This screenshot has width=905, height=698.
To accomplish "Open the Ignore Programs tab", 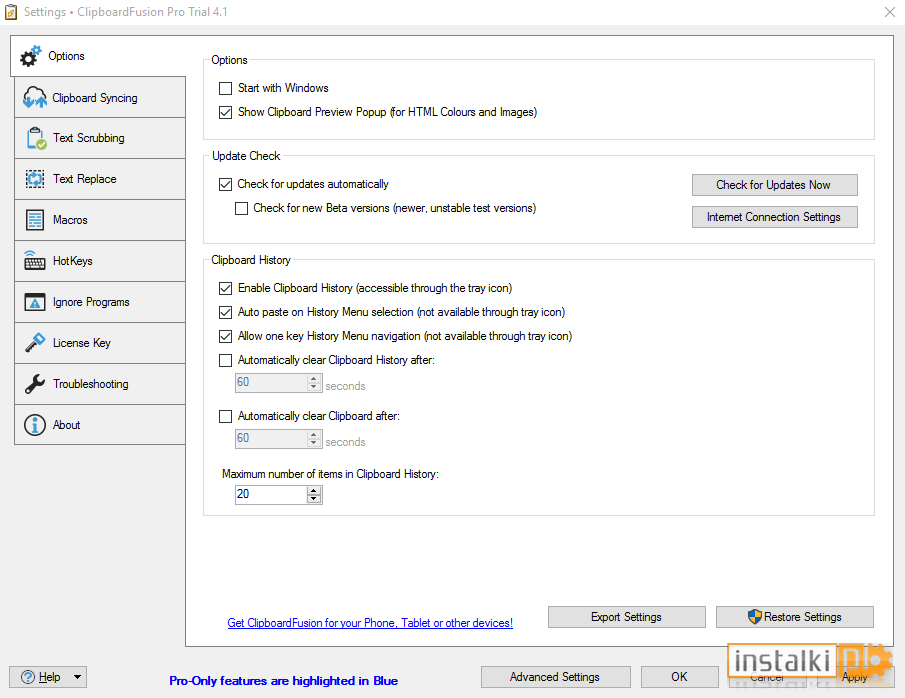I will (100, 302).
